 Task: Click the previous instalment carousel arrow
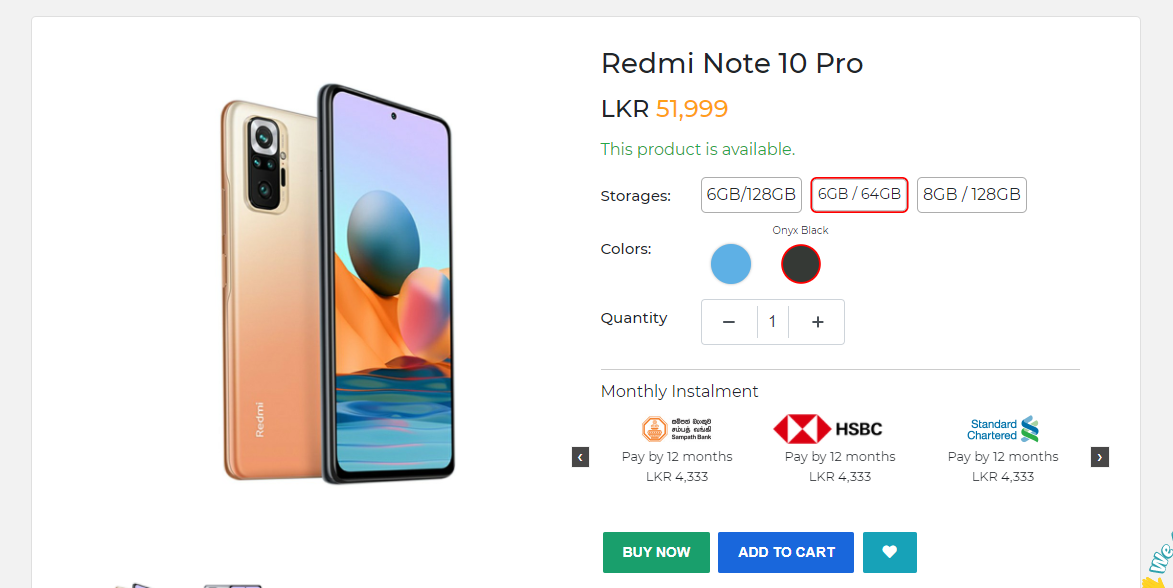(581, 456)
